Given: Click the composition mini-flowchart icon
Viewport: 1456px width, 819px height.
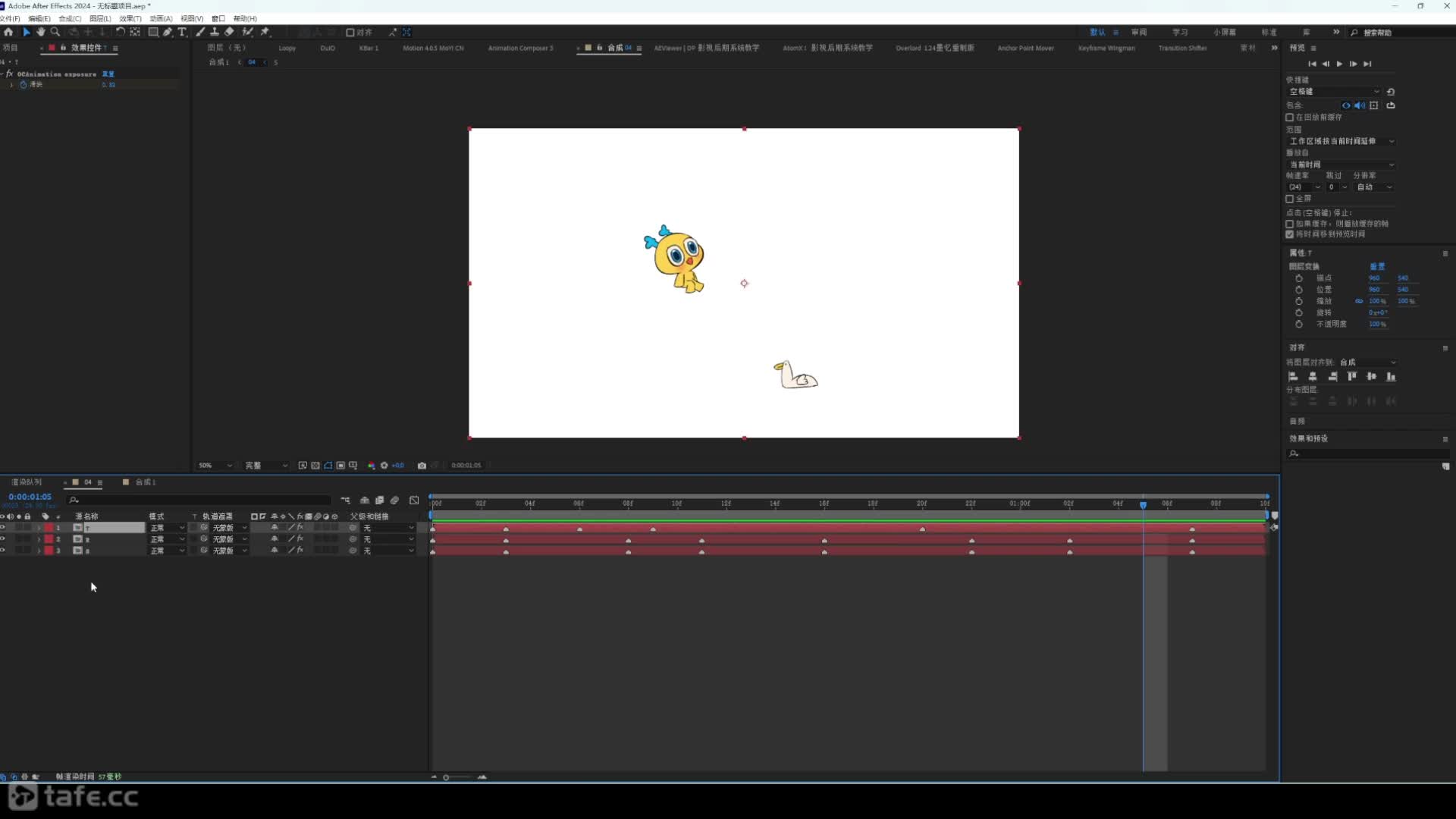Looking at the screenshot, I should [x=346, y=500].
